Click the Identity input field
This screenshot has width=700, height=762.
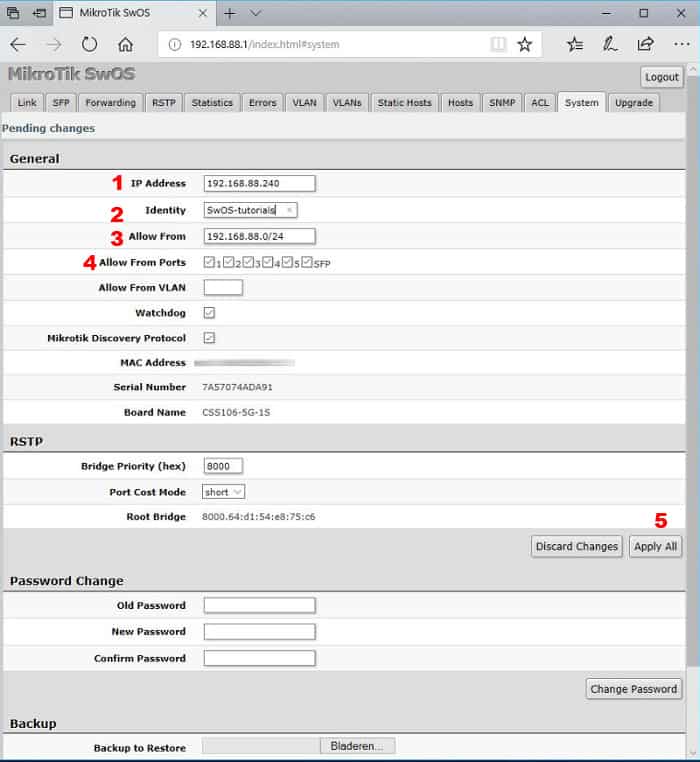250,210
